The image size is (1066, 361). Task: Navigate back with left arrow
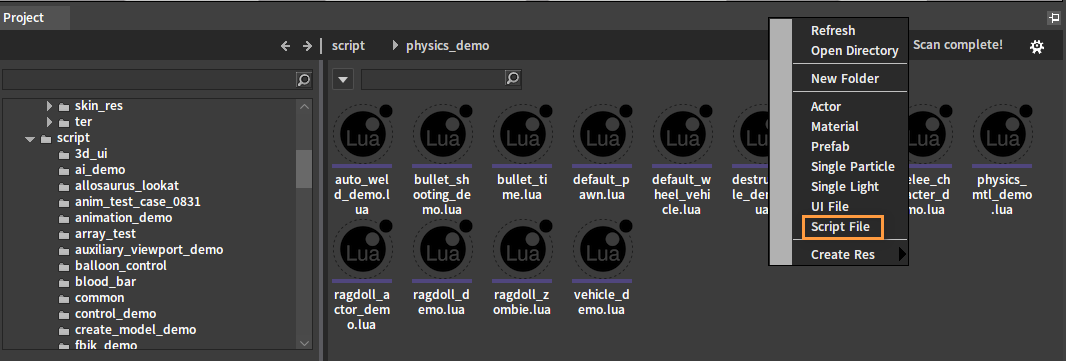tap(286, 46)
